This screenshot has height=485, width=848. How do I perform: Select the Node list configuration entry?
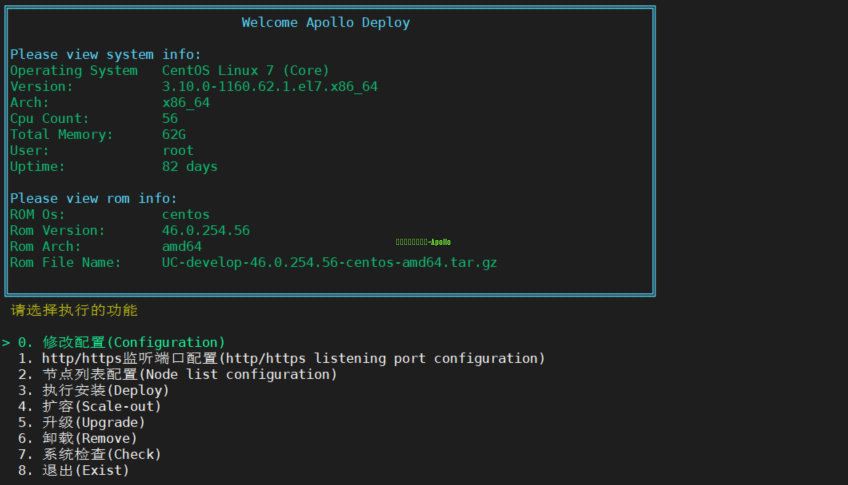[178, 374]
